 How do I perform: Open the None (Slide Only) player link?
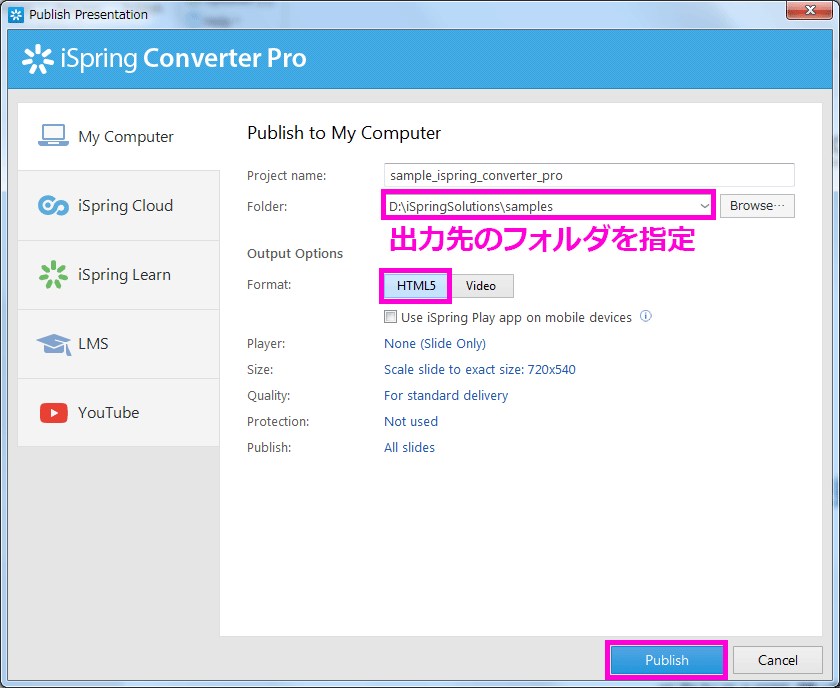(x=435, y=343)
